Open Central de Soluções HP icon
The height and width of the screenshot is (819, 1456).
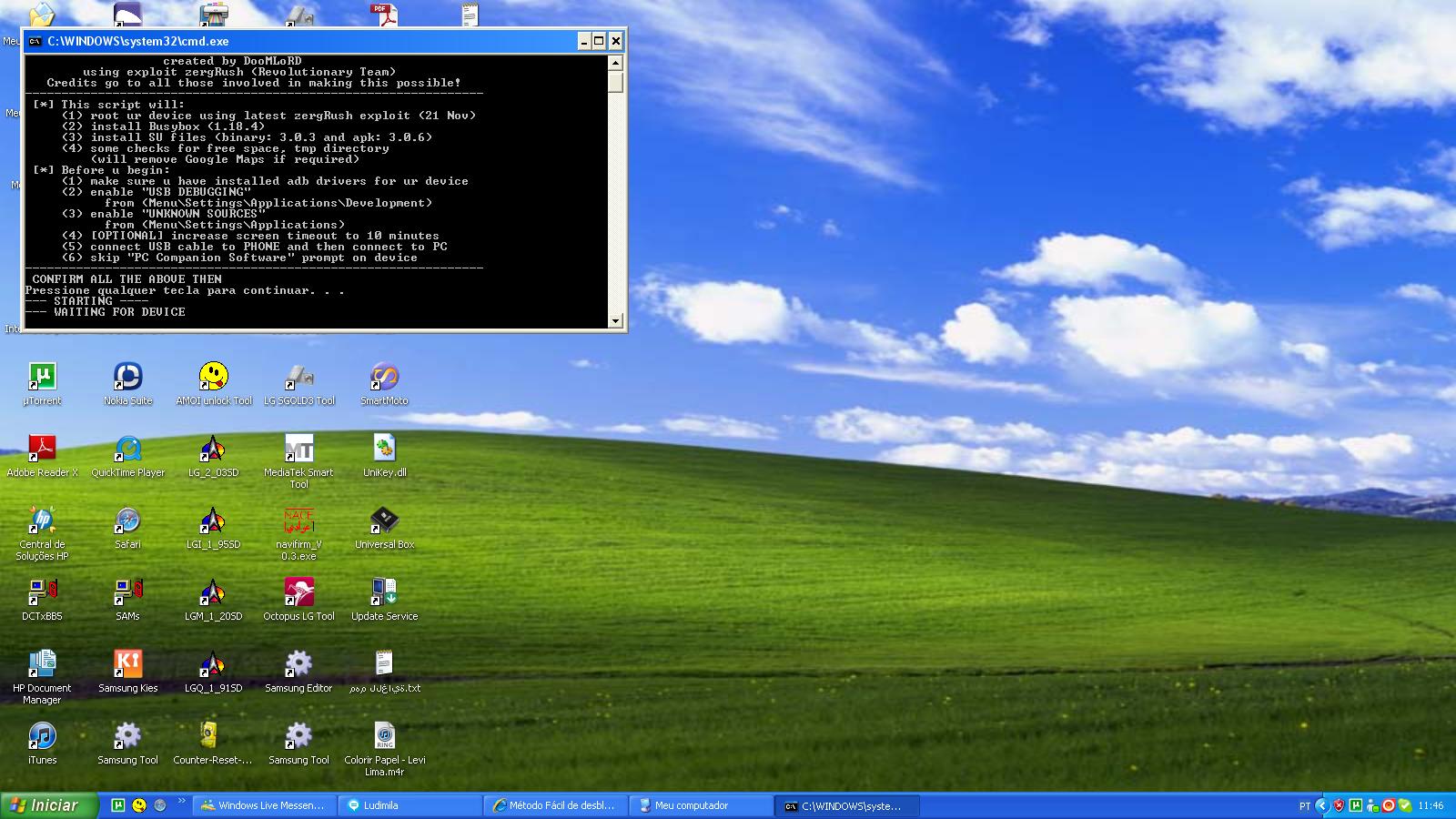42,532
